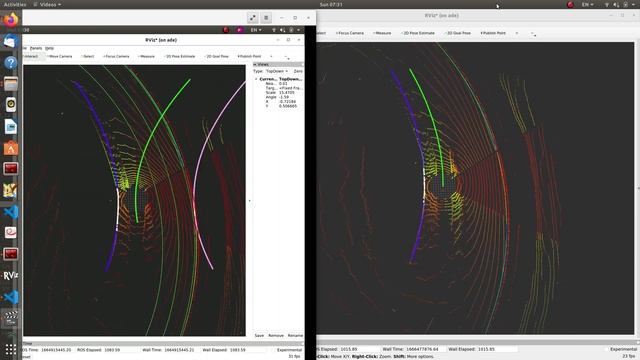The image size is (640, 360).
Task: Select 2D Goal Pose in right RViz window
Action: point(458,33)
